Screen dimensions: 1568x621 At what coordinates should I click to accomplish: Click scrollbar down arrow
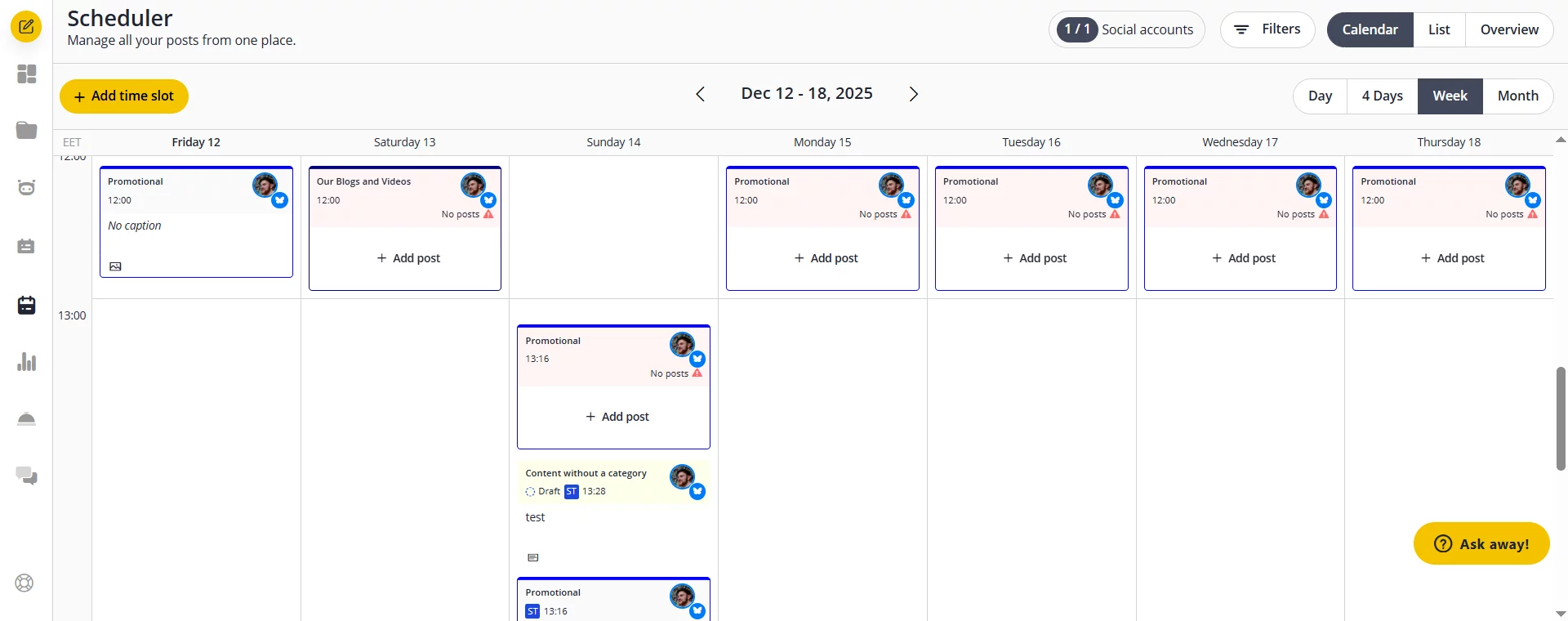[x=1561, y=613]
